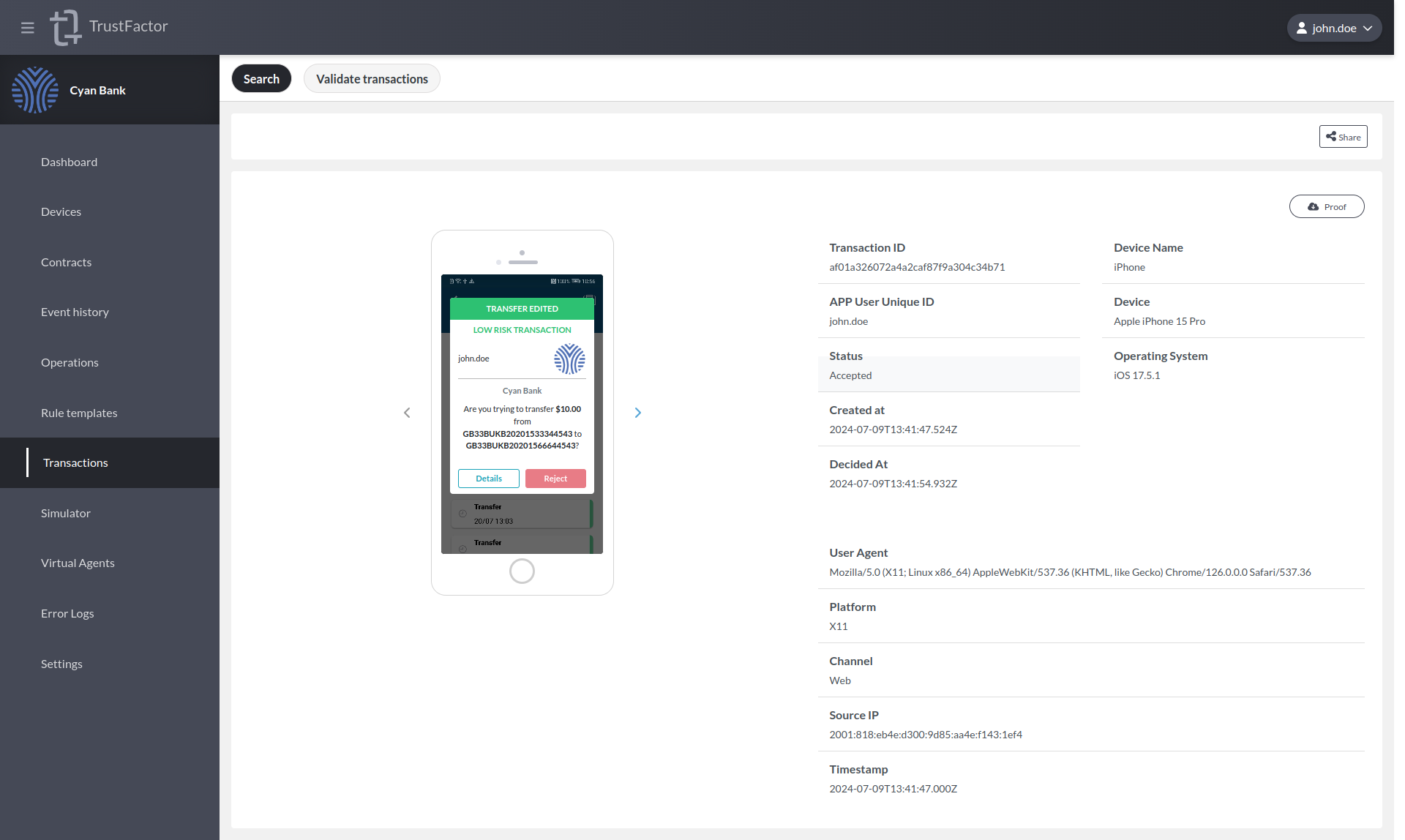Image resolution: width=1405 pixels, height=840 pixels.
Task: Select the Cyan Bank logo
Action: pos(35,89)
